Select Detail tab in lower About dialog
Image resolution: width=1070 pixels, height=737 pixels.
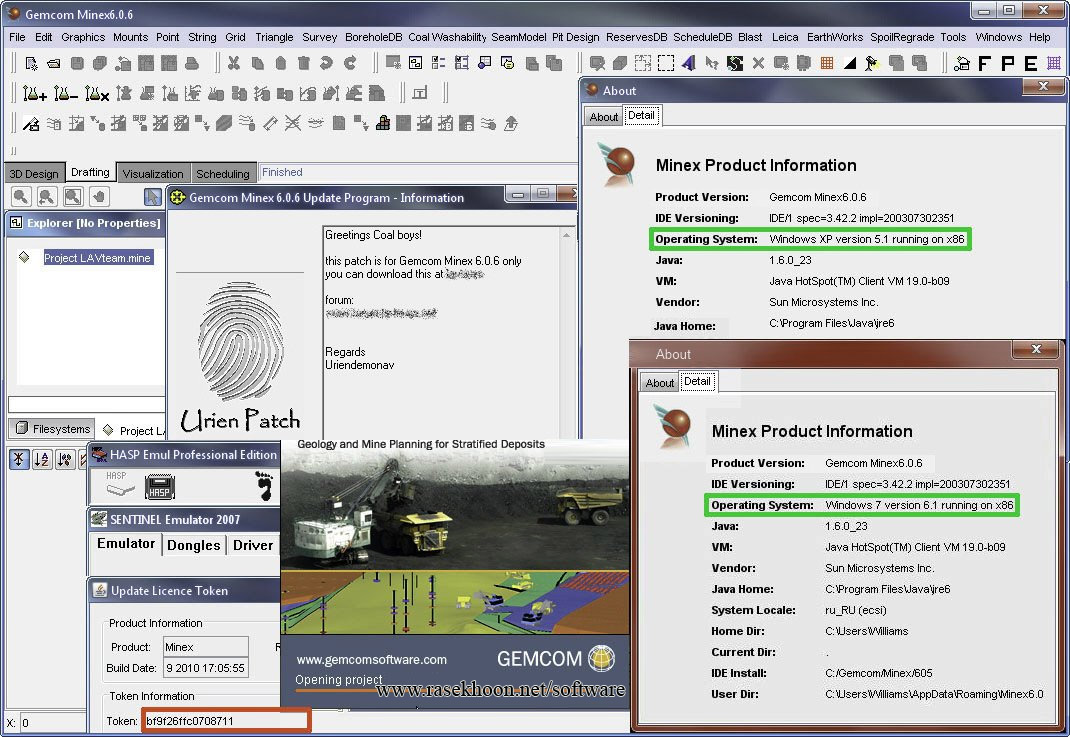click(x=697, y=381)
